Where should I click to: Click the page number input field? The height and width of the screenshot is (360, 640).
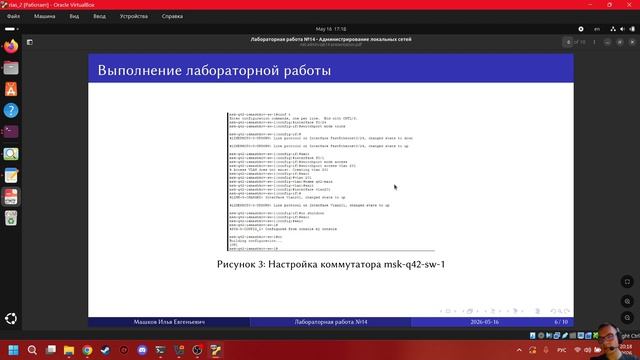click(x=568, y=42)
